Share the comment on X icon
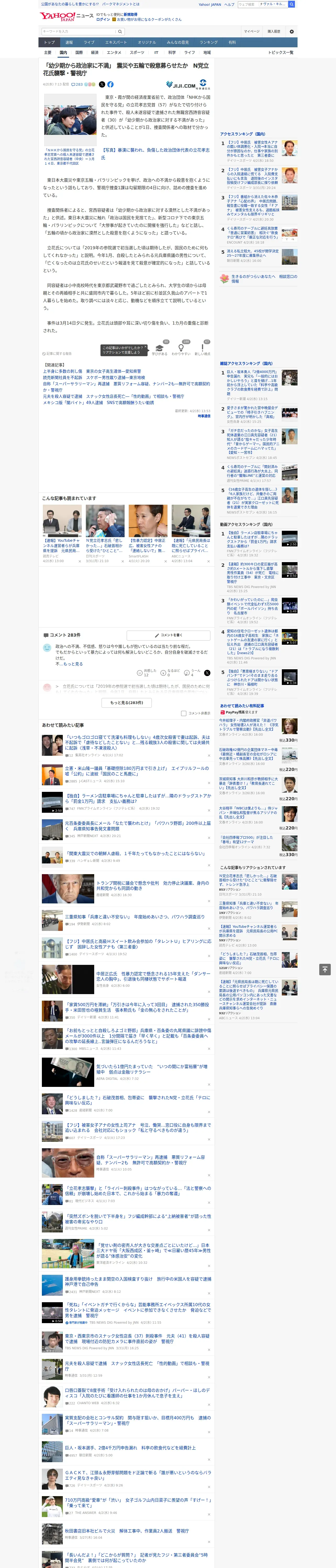This screenshot has height=1568, width=336. pyautogui.click(x=207, y=673)
